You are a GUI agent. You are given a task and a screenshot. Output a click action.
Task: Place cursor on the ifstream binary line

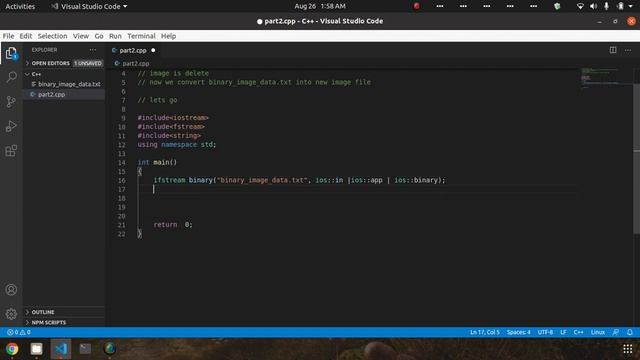click(x=299, y=180)
